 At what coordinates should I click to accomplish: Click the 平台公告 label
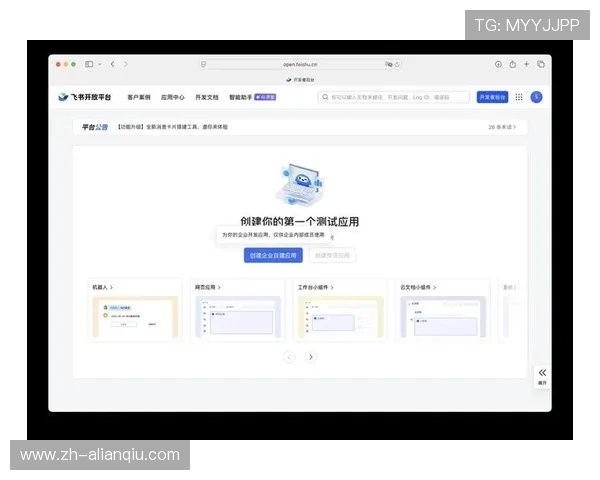95,127
